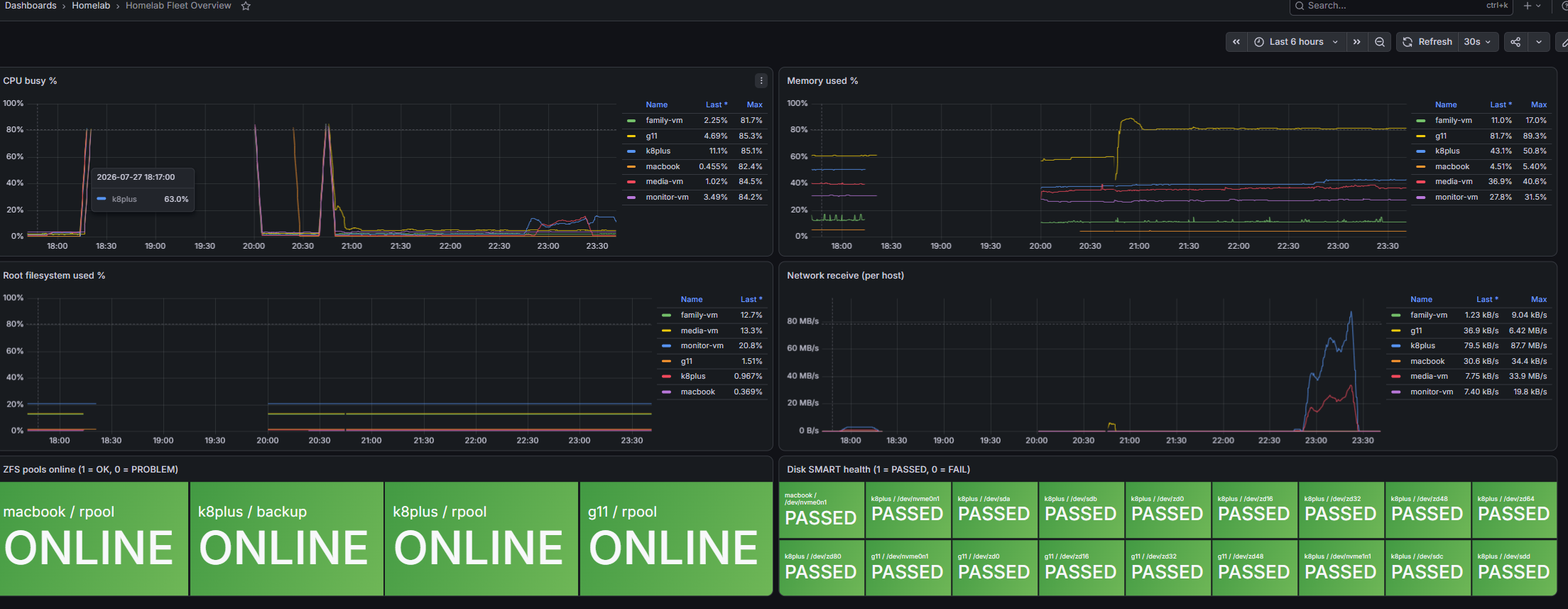Toggle media-vm series in CPU busy legend
The width and height of the screenshot is (1568, 609).
tap(664, 181)
